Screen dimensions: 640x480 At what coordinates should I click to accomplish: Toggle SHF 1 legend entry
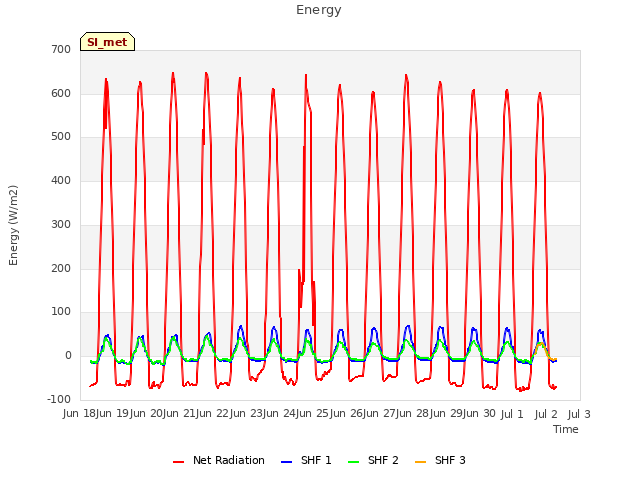click(x=306, y=460)
